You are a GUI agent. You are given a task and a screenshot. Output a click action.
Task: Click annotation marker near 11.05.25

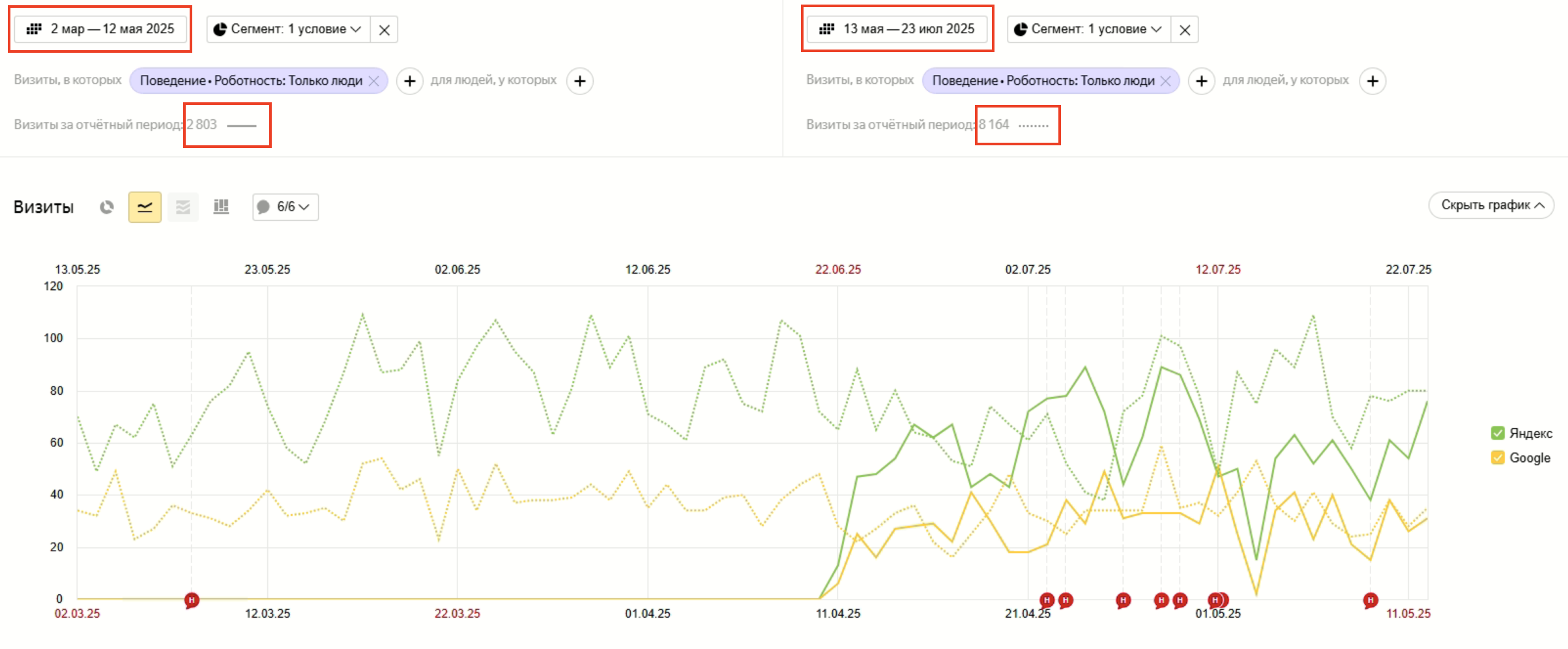tap(1371, 600)
